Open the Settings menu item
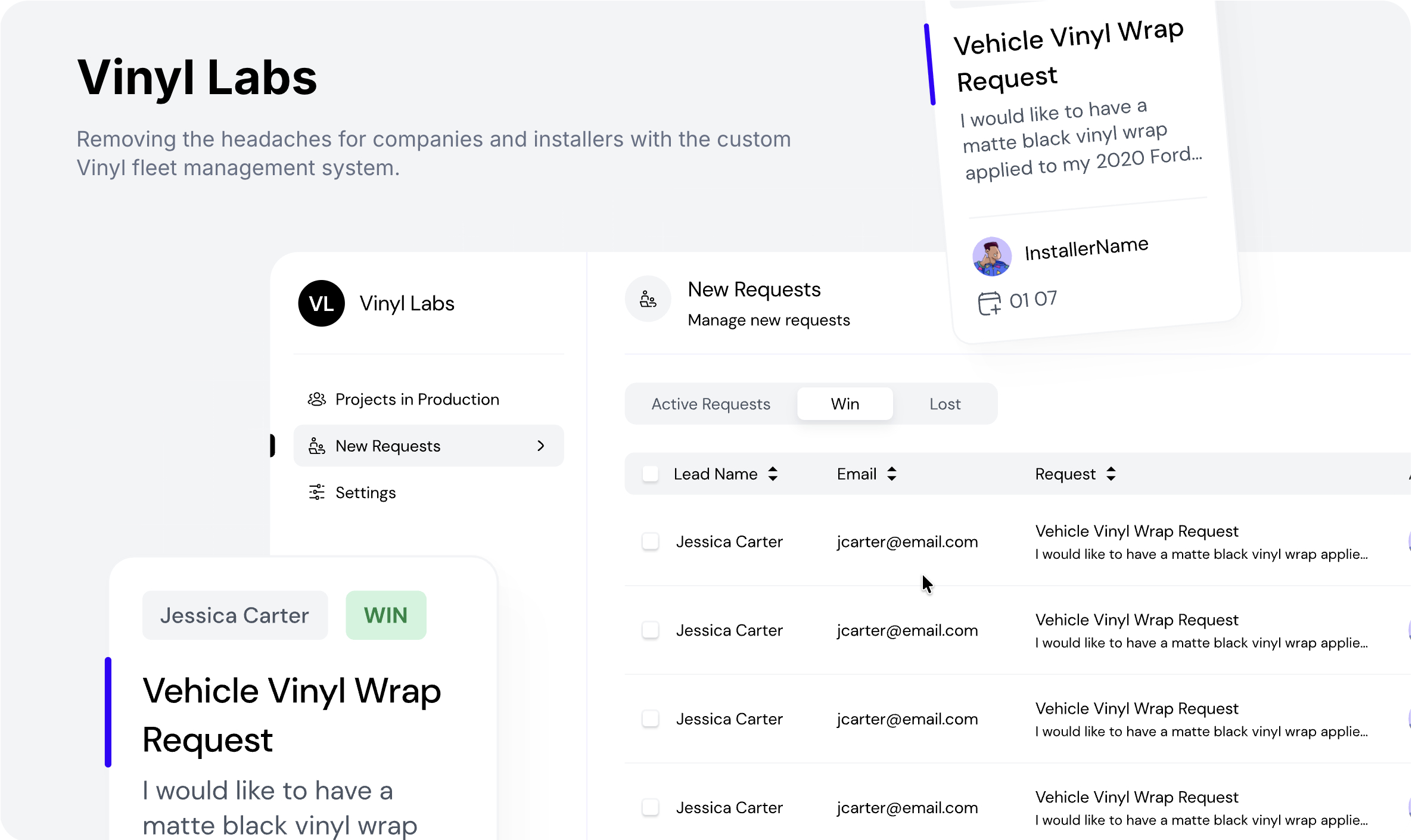1412x840 pixels. [365, 492]
